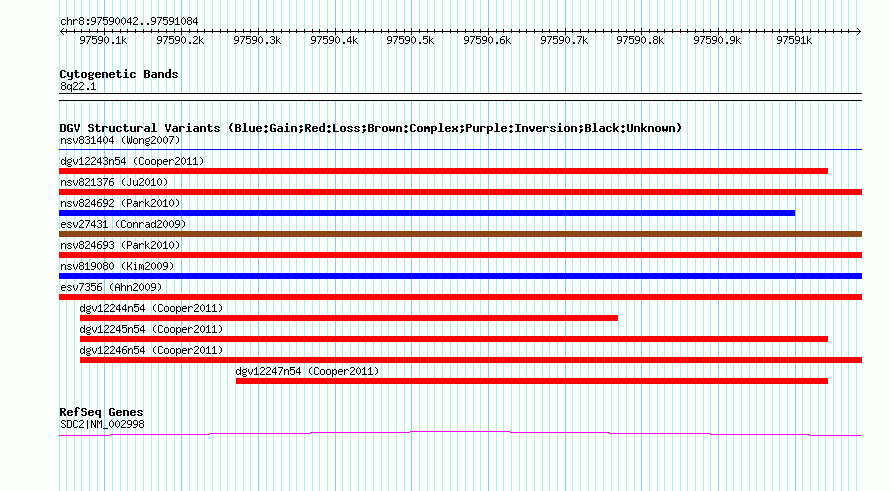Select the dgv12243n54 (Cooper2011) red loss bar

coord(443,171)
